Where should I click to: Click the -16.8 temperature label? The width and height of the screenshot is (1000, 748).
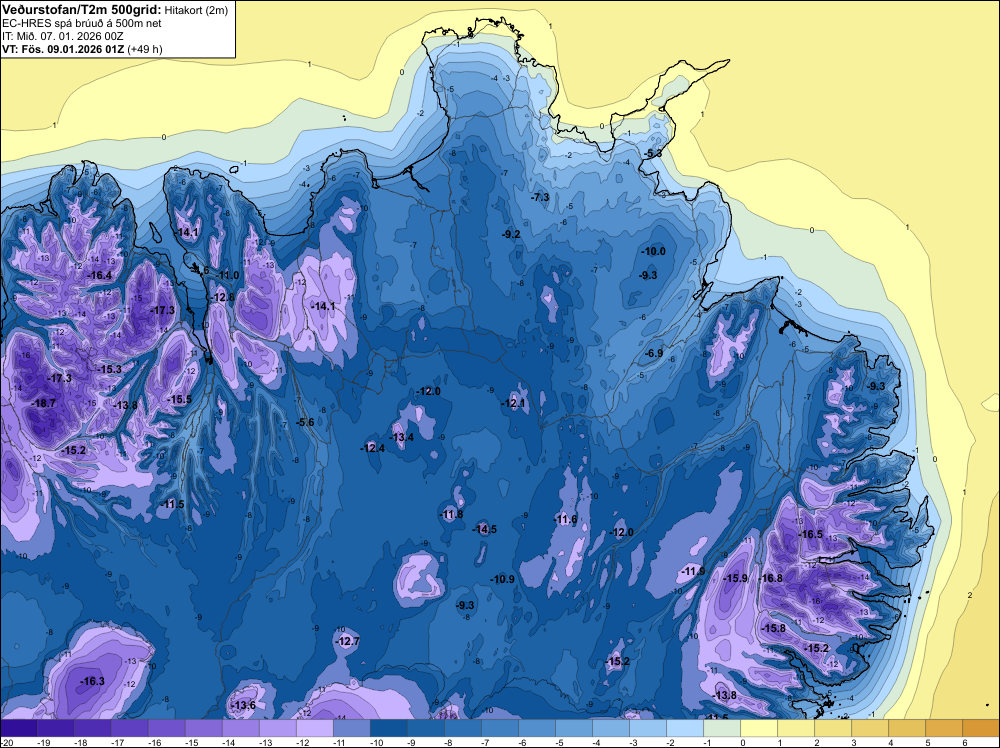[770, 578]
